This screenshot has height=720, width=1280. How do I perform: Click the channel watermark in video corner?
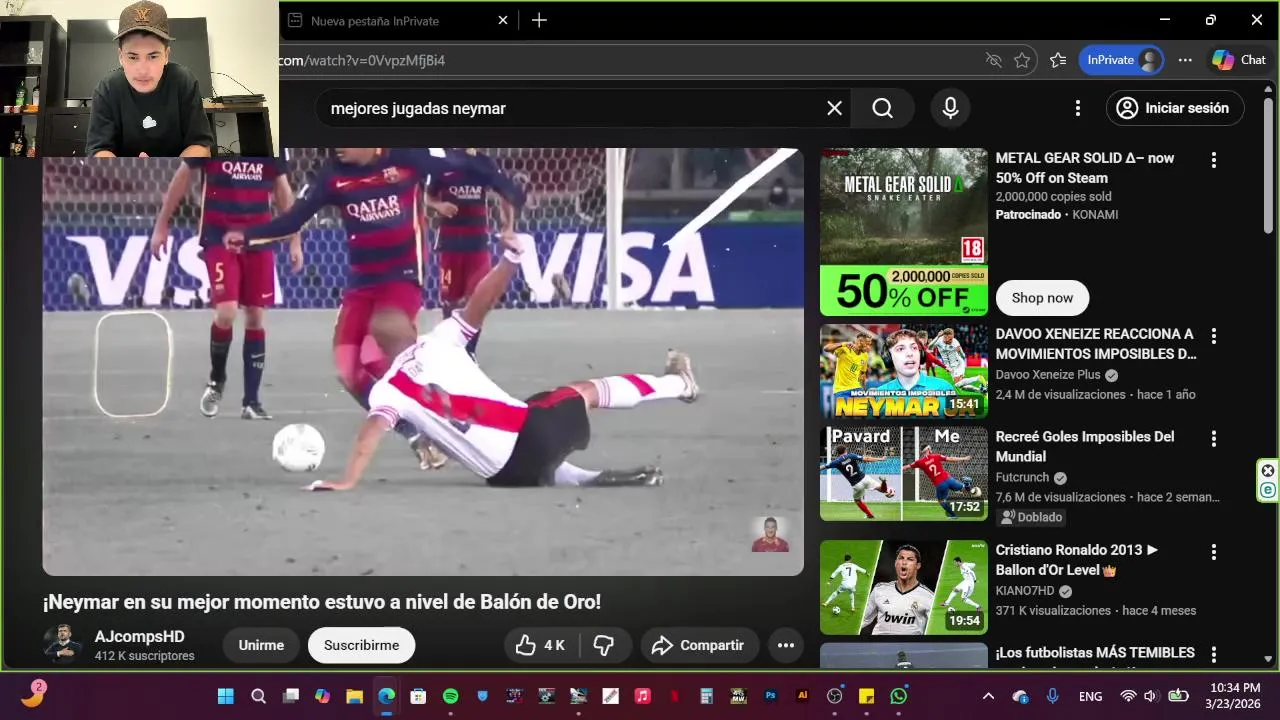coord(770,535)
